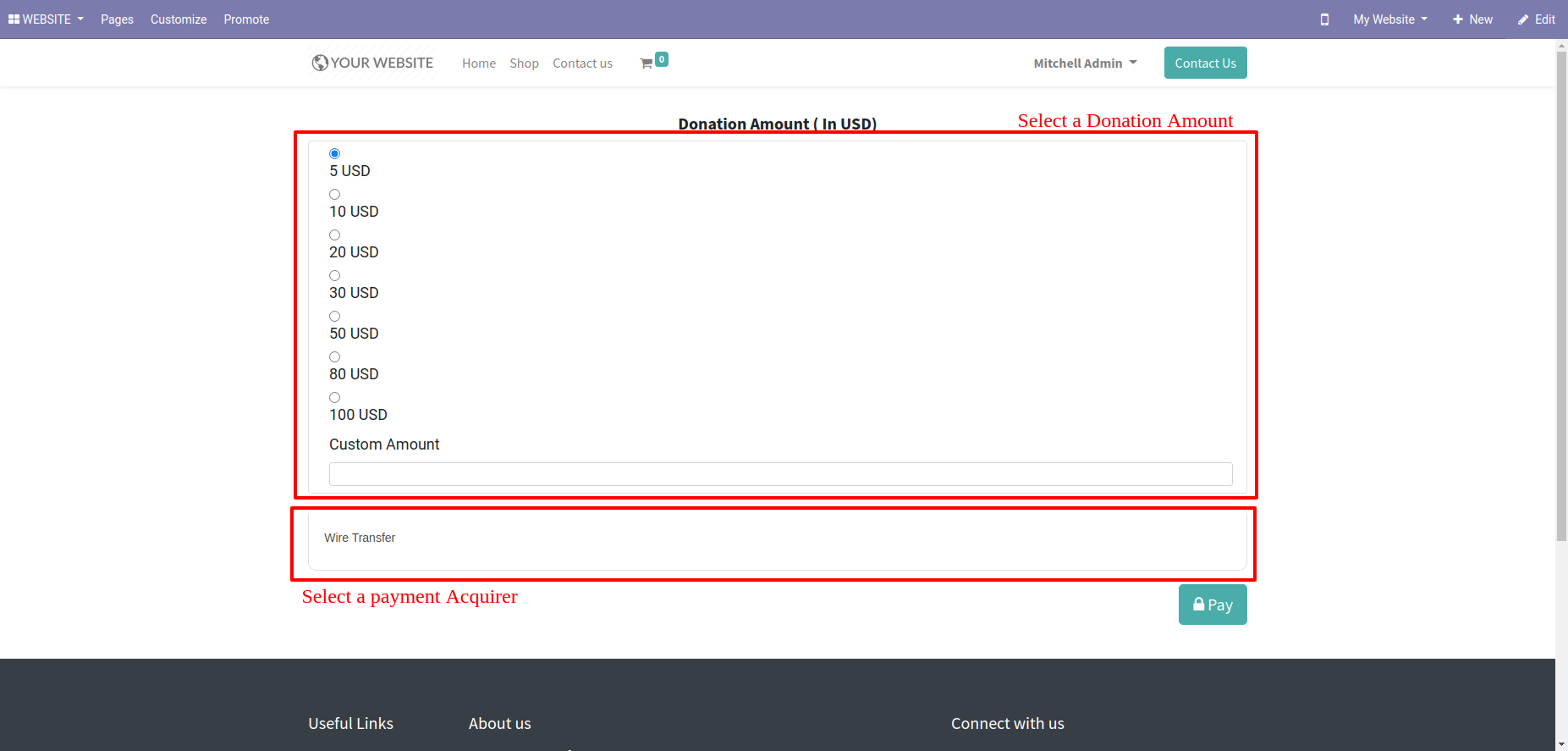Open the WEBSITE apps grid menu
Screen dimensions: 1568x751
46,19
